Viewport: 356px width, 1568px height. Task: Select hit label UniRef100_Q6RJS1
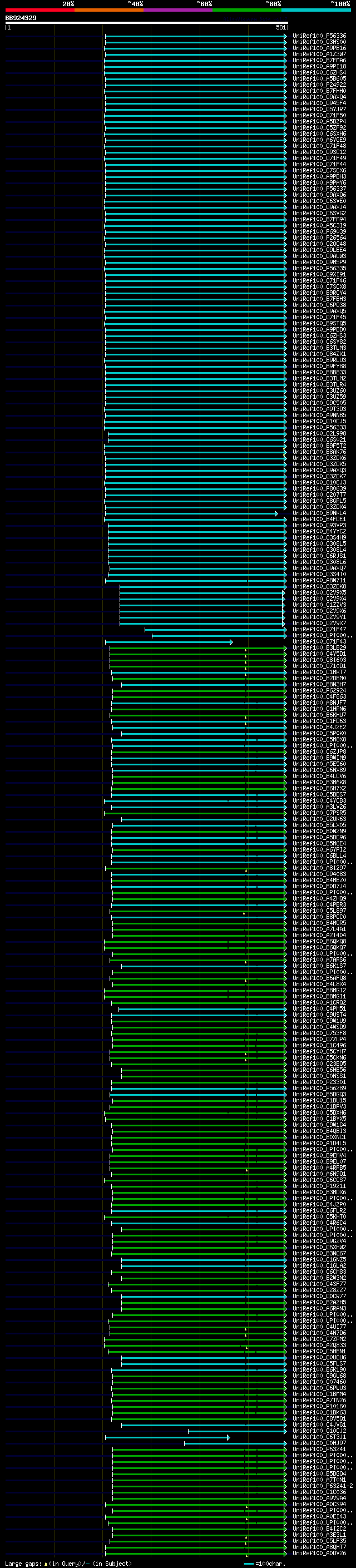(x=319, y=556)
